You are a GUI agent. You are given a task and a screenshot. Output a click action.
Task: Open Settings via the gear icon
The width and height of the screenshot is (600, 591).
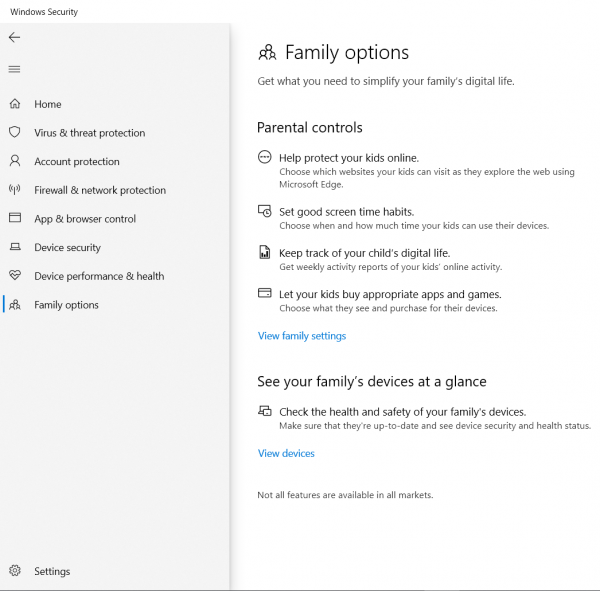(15, 571)
